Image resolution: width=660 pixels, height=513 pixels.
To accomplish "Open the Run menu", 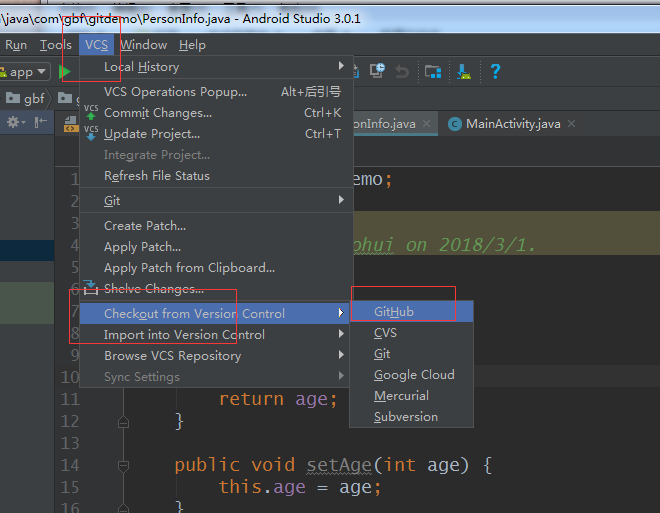I will [16, 45].
